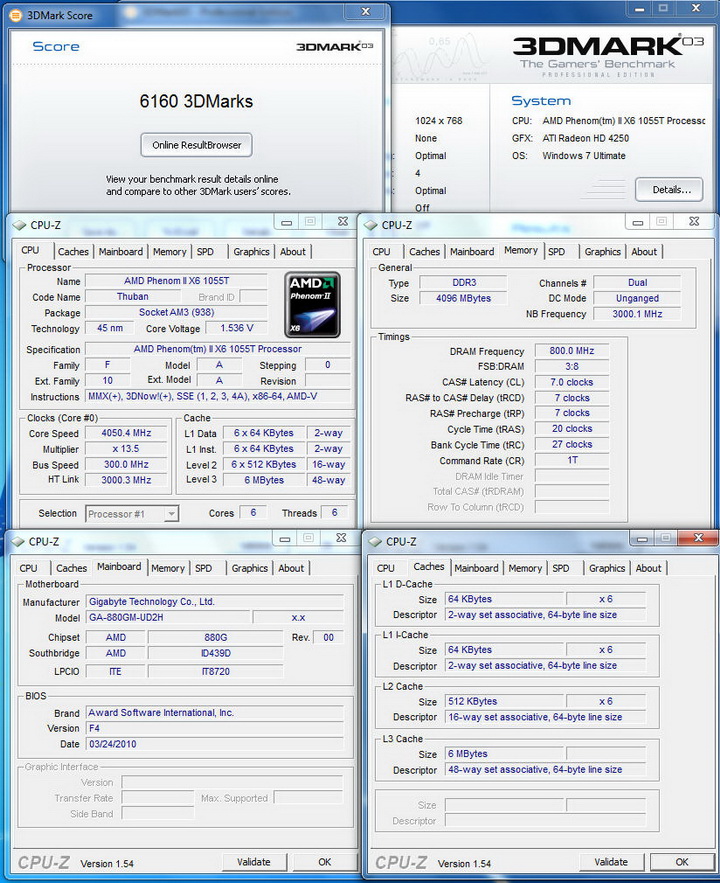Open Graphics tab in Memory CPU-Z window
Image resolution: width=720 pixels, height=883 pixels.
602,252
